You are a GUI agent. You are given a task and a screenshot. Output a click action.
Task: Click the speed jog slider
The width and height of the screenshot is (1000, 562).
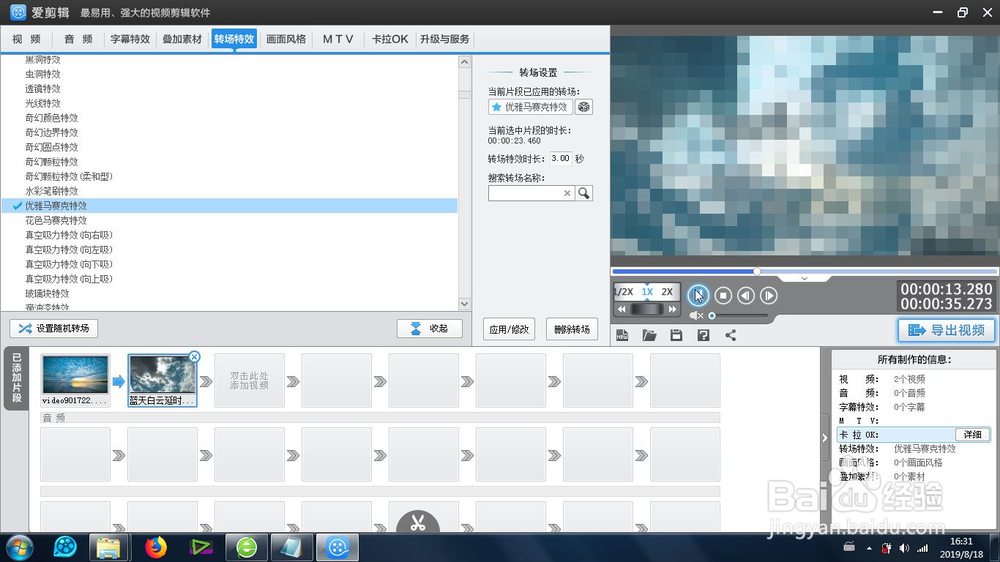point(647,309)
